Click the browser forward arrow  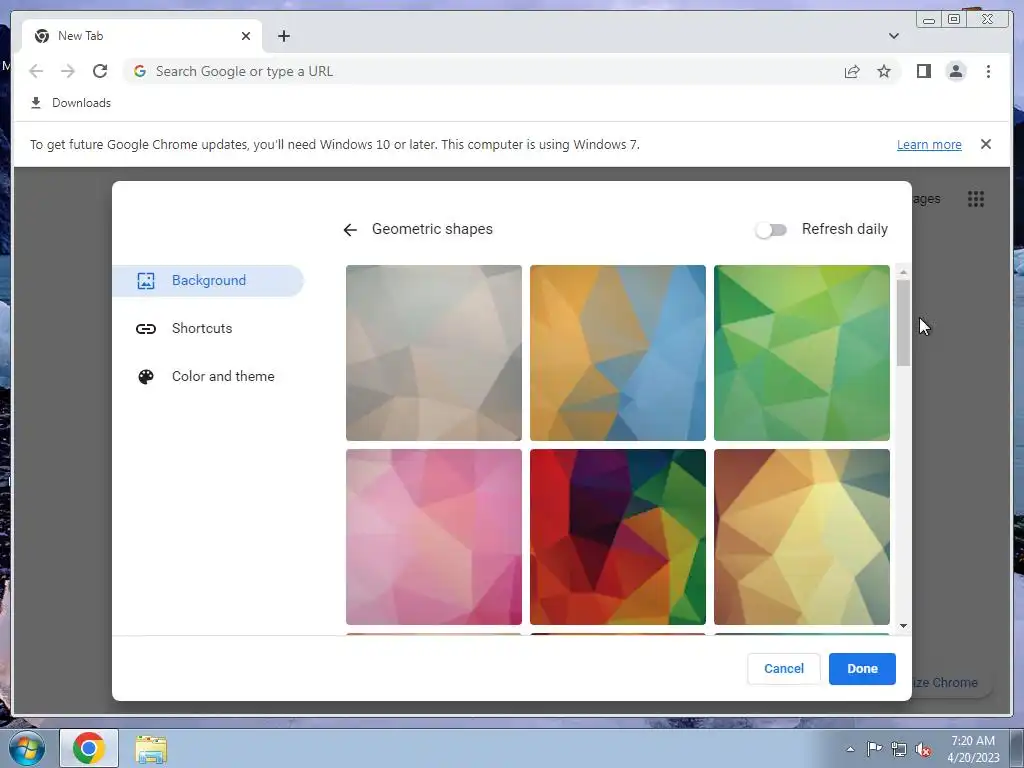tap(68, 71)
